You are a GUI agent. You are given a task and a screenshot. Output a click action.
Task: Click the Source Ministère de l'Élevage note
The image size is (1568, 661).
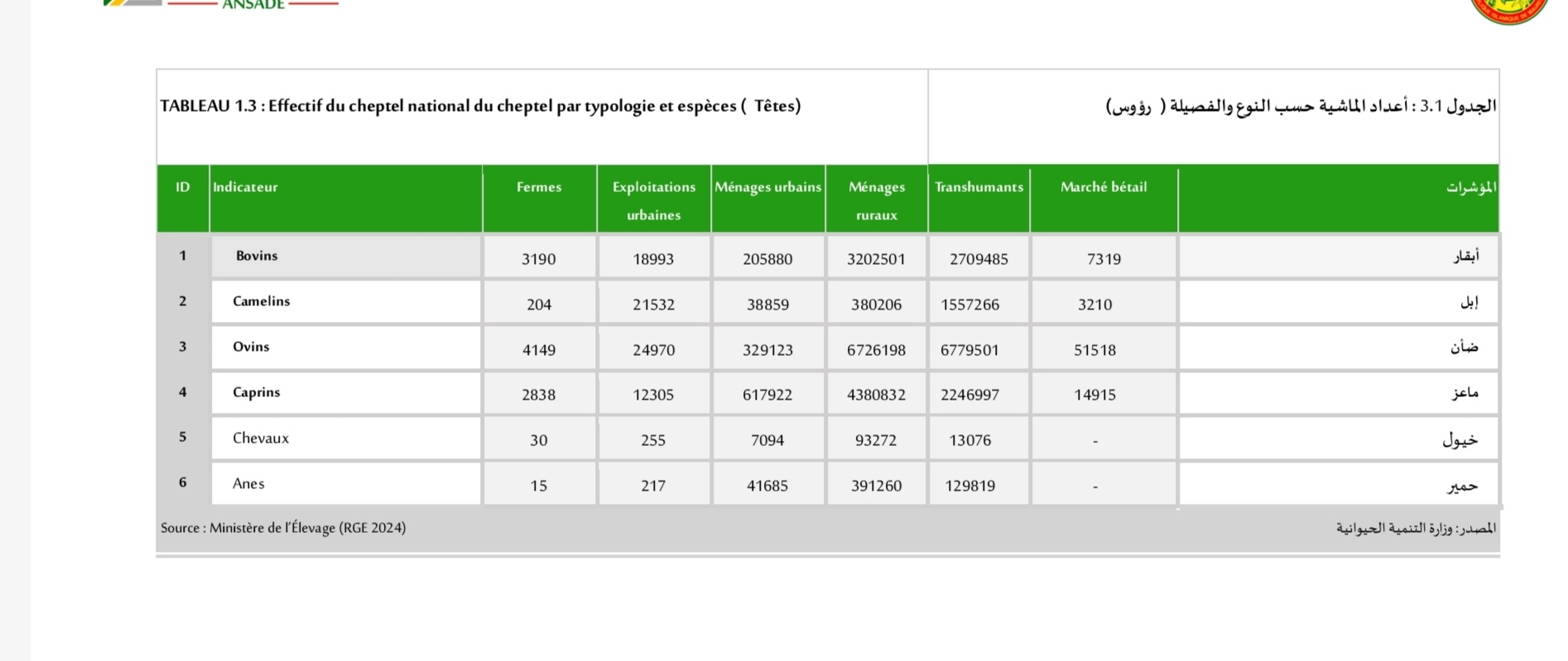tap(283, 528)
